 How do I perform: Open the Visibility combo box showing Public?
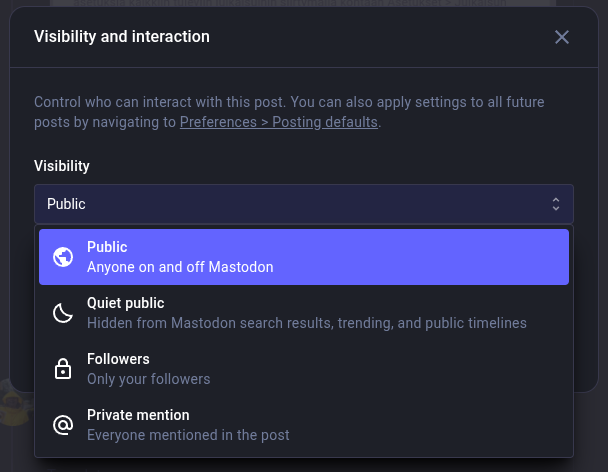(303, 204)
